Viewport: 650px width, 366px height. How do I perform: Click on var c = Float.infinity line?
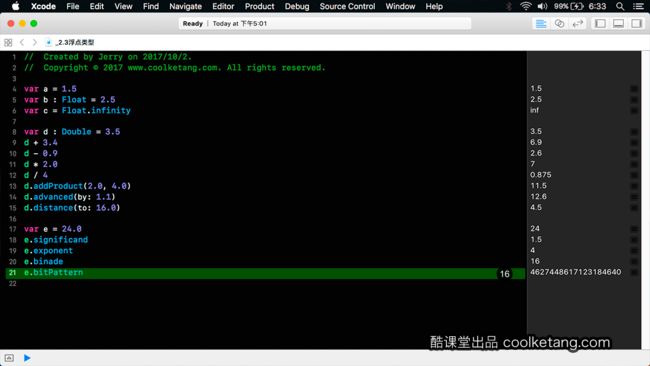77,110
